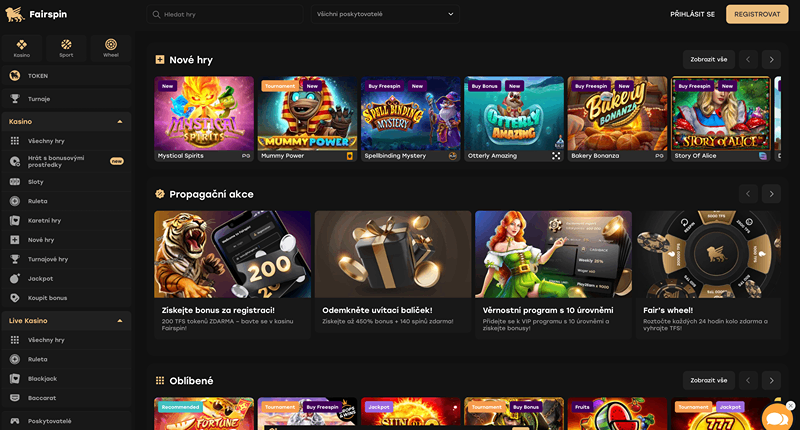The height and width of the screenshot is (430, 800).
Task: Click the Blackjack cards icon
Action: click(15, 378)
